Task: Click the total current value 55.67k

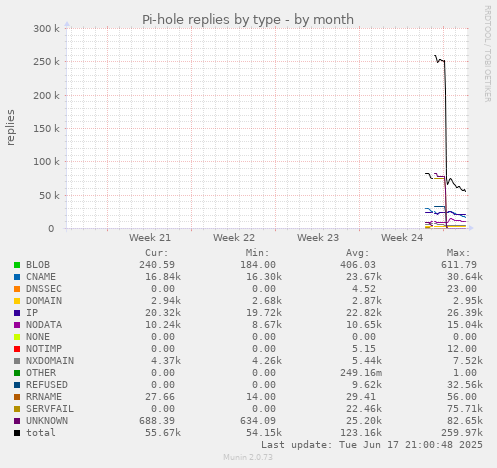Action: point(163,433)
